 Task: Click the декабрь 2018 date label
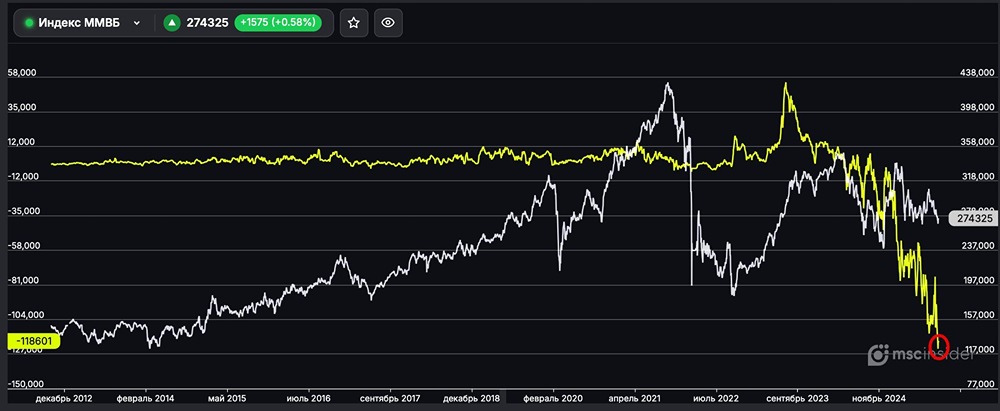point(472,398)
